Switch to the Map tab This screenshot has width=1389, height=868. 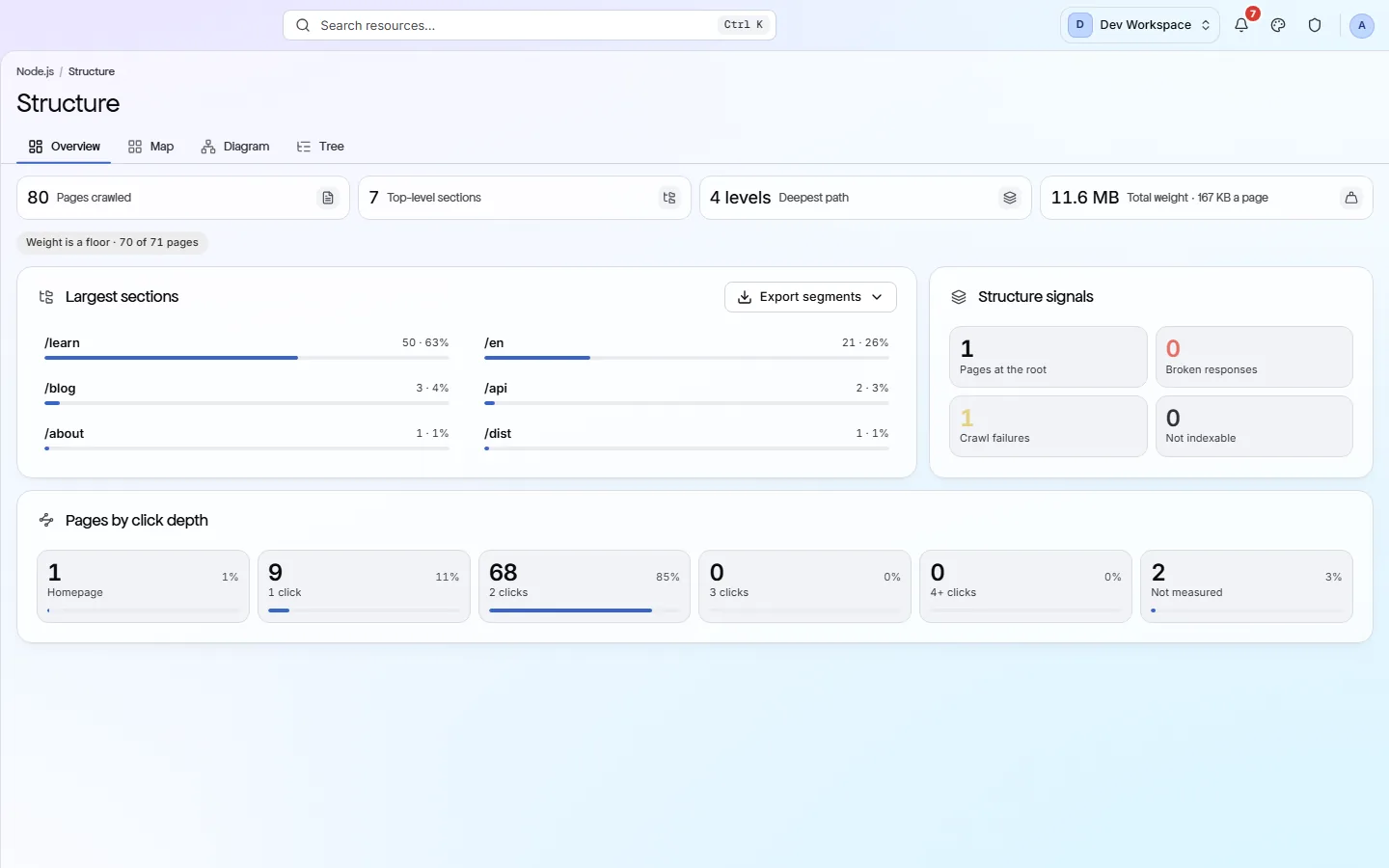(x=151, y=147)
